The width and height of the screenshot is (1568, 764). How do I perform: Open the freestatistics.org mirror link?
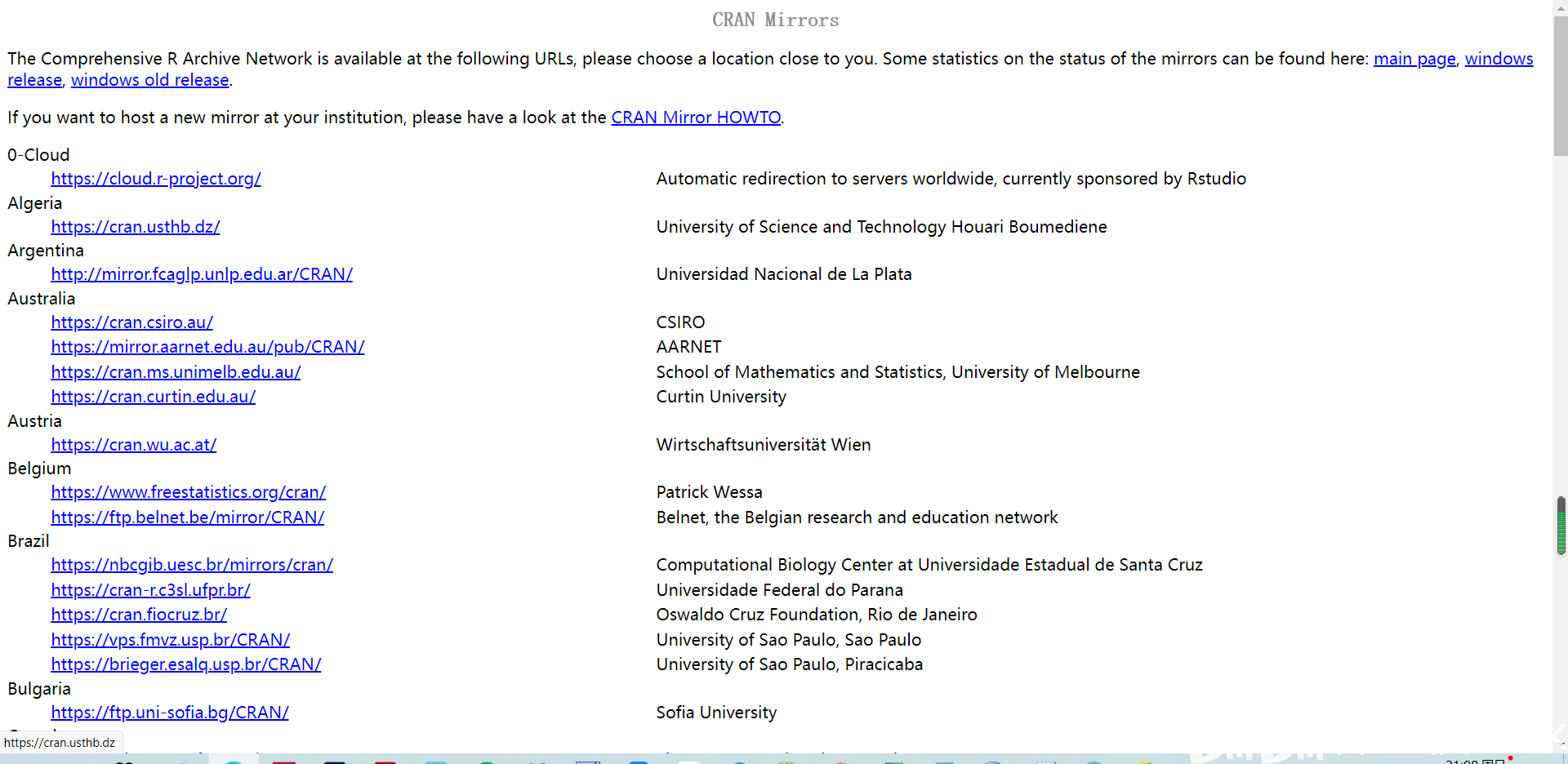[189, 492]
